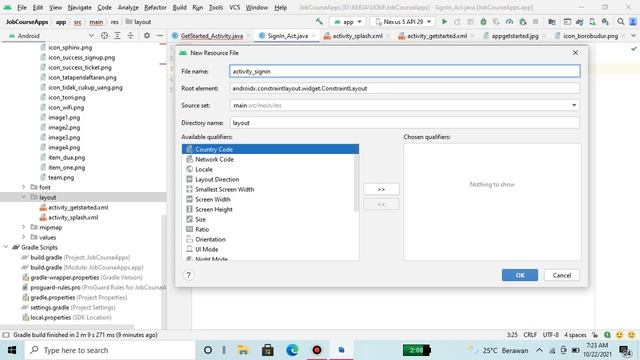Screen dimensions: 640x360
Task: Open File Explorer from taskbar
Action: click(x=243, y=350)
